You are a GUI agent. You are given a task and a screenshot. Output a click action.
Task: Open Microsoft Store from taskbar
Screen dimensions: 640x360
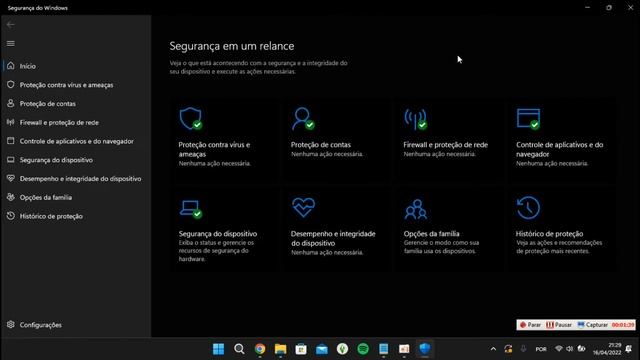(301, 349)
